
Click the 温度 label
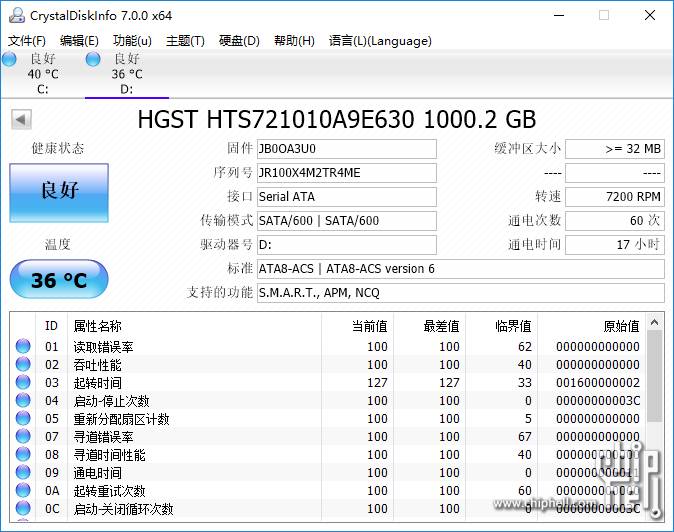pyautogui.click(x=58, y=245)
